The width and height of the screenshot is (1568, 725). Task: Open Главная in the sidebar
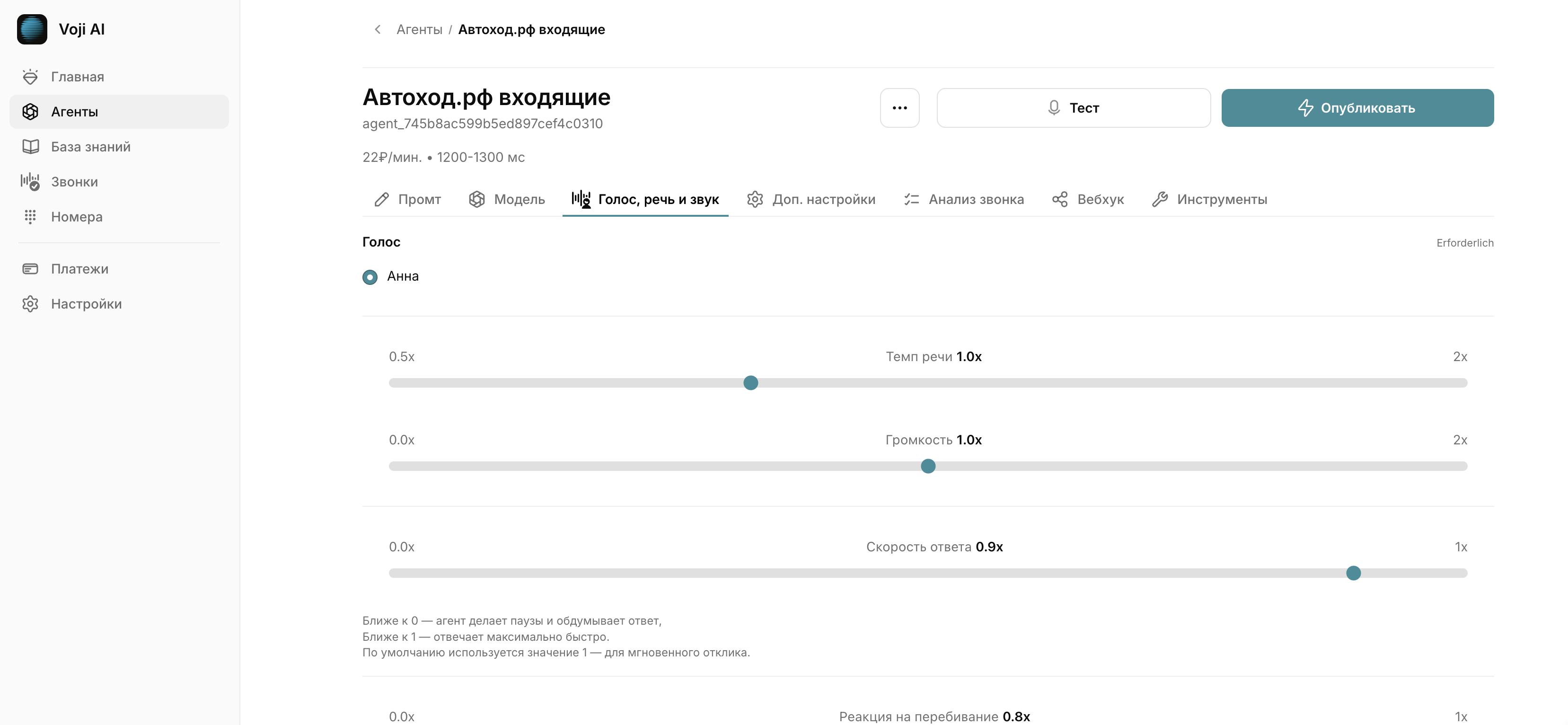pyautogui.click(x=119, y=77)
